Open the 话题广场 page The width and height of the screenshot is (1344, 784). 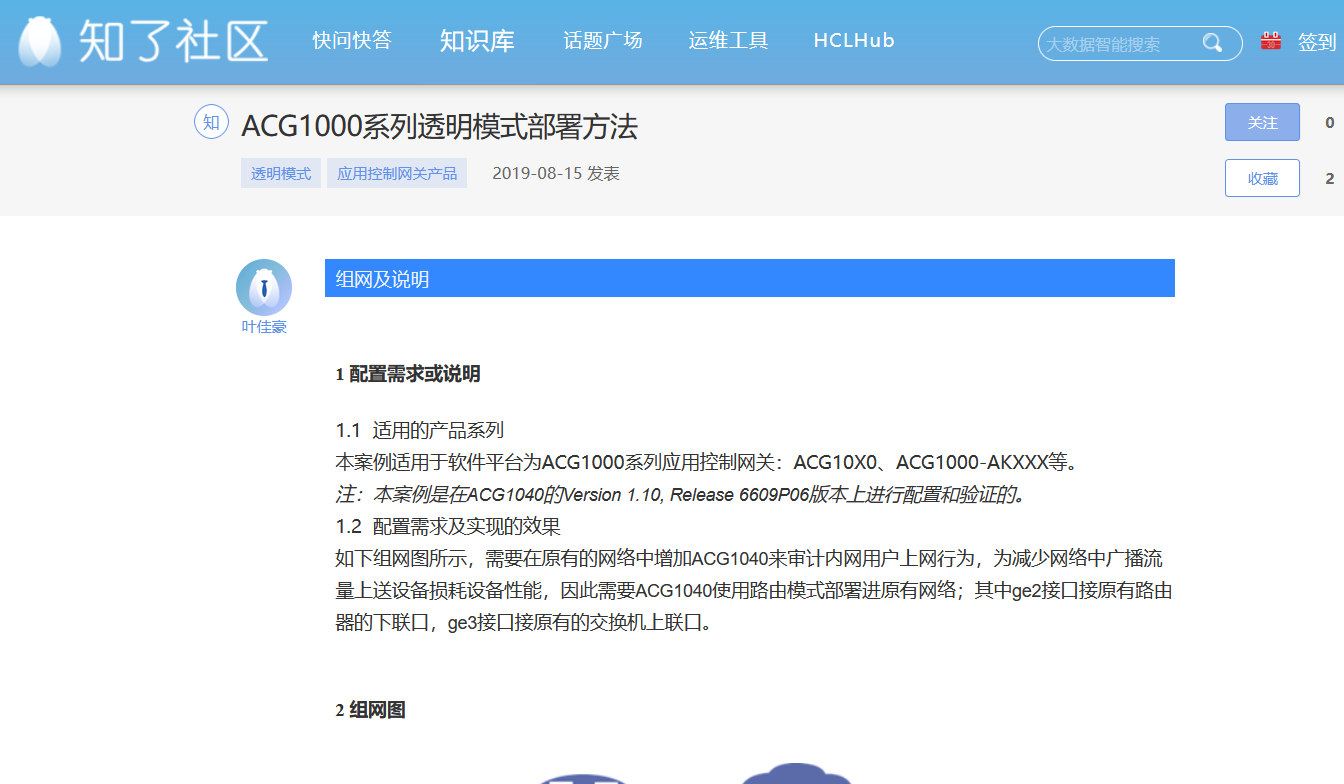coord(603,41)
